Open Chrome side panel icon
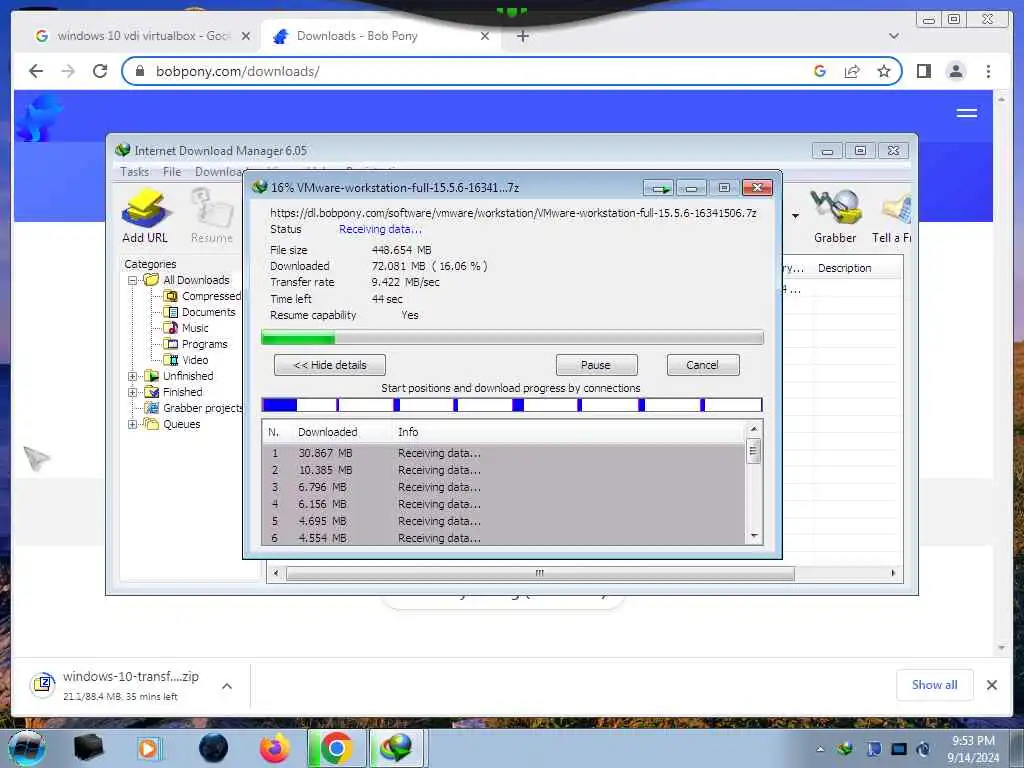This screenshot has height=768, width=1024. click(x=923, y=71)
